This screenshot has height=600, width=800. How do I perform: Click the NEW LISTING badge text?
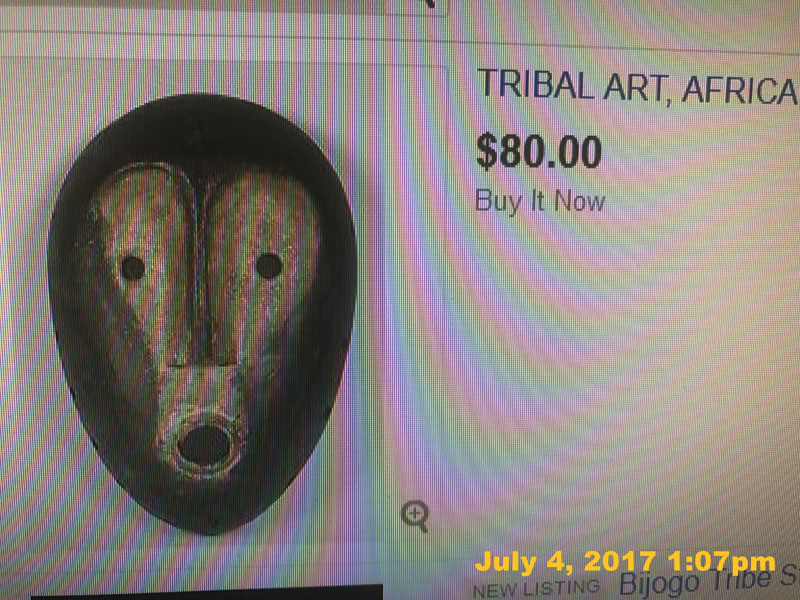(536, 588)
